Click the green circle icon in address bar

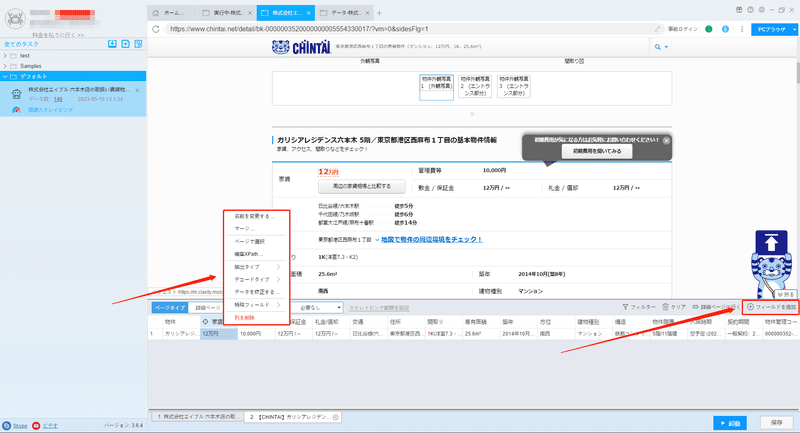tap(709, 29)
